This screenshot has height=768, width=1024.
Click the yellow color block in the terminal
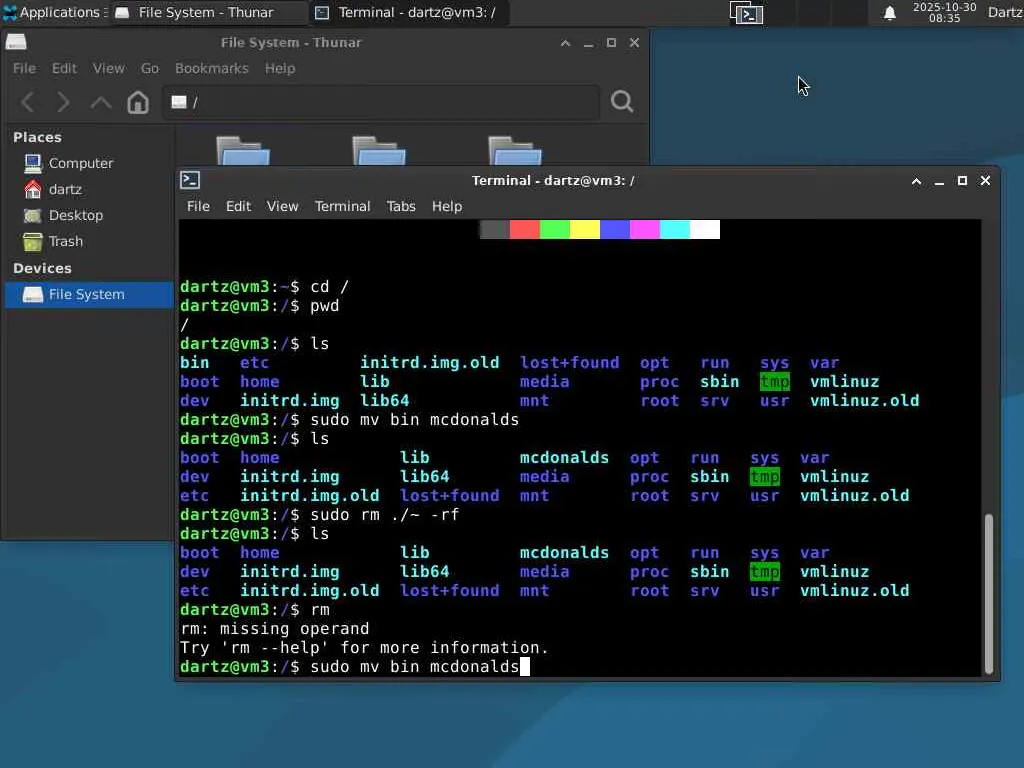click(584, 229)
